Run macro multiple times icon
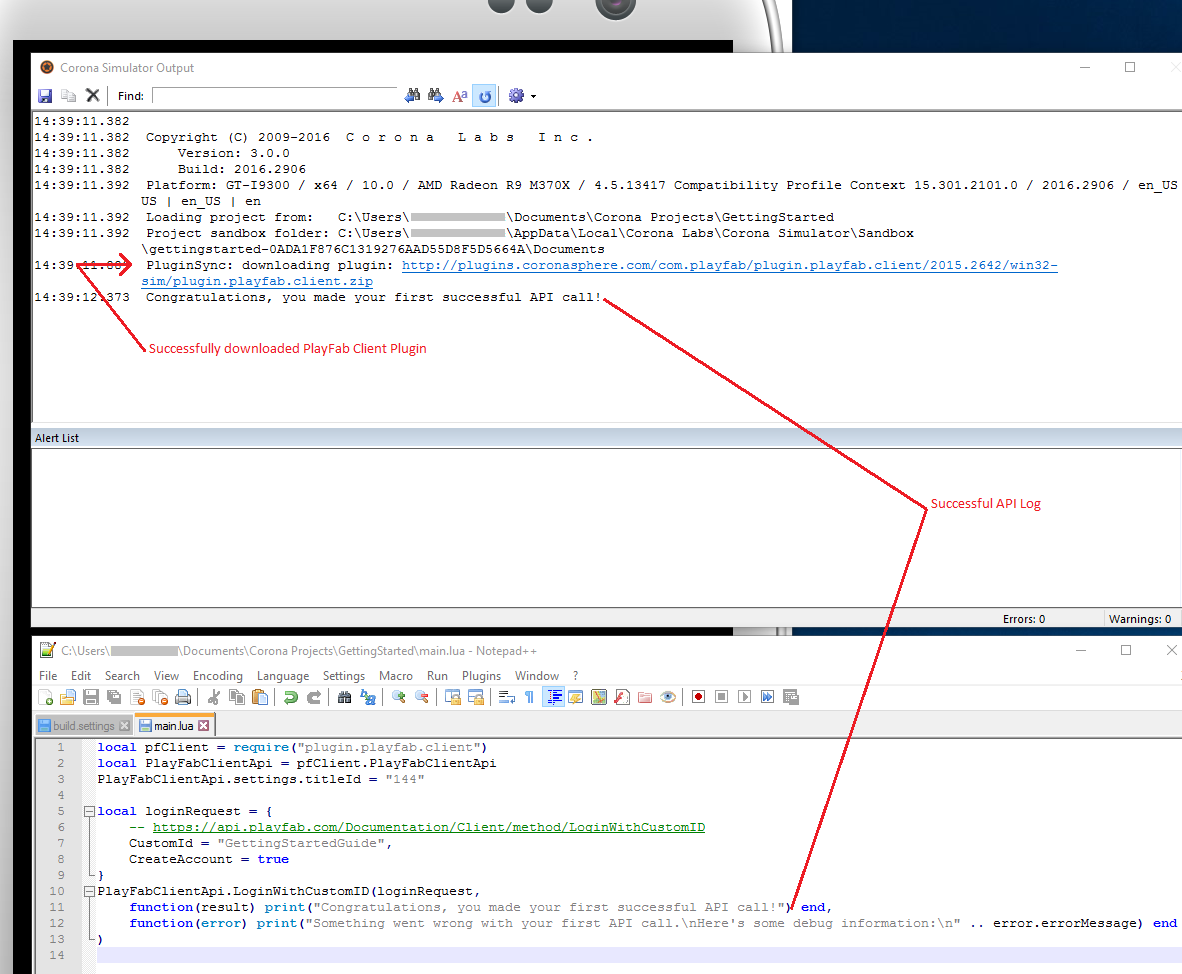 click(x=767, y=697)
